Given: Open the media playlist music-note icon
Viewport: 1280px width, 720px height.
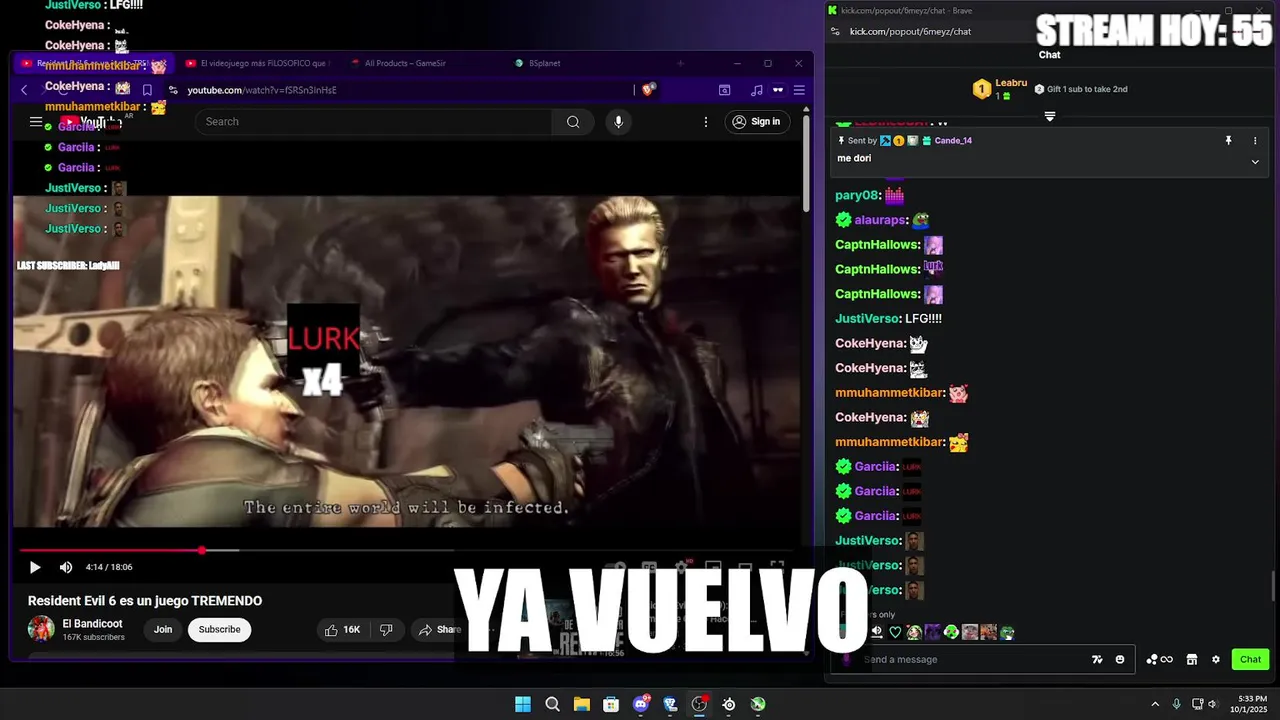Looking at the screenshot, I should (x=756, y=90).
